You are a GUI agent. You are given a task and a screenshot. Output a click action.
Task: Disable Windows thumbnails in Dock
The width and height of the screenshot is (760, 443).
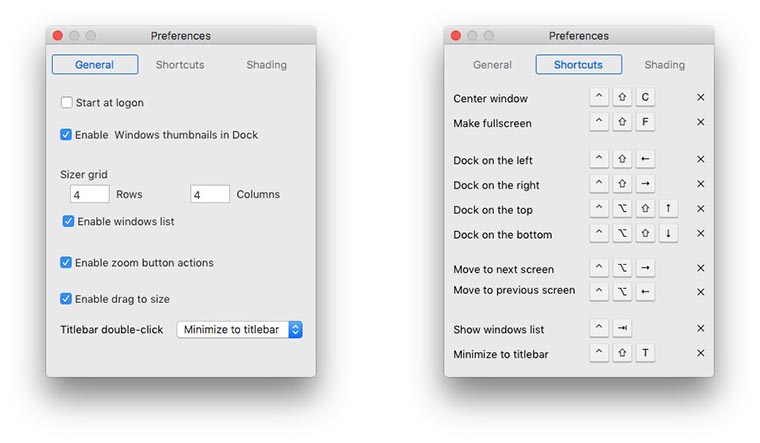[x=67, y=134]
